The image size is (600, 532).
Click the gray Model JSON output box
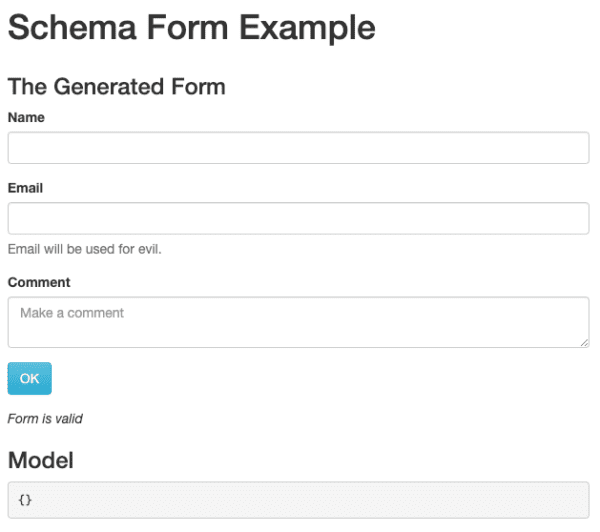(298, 500)
